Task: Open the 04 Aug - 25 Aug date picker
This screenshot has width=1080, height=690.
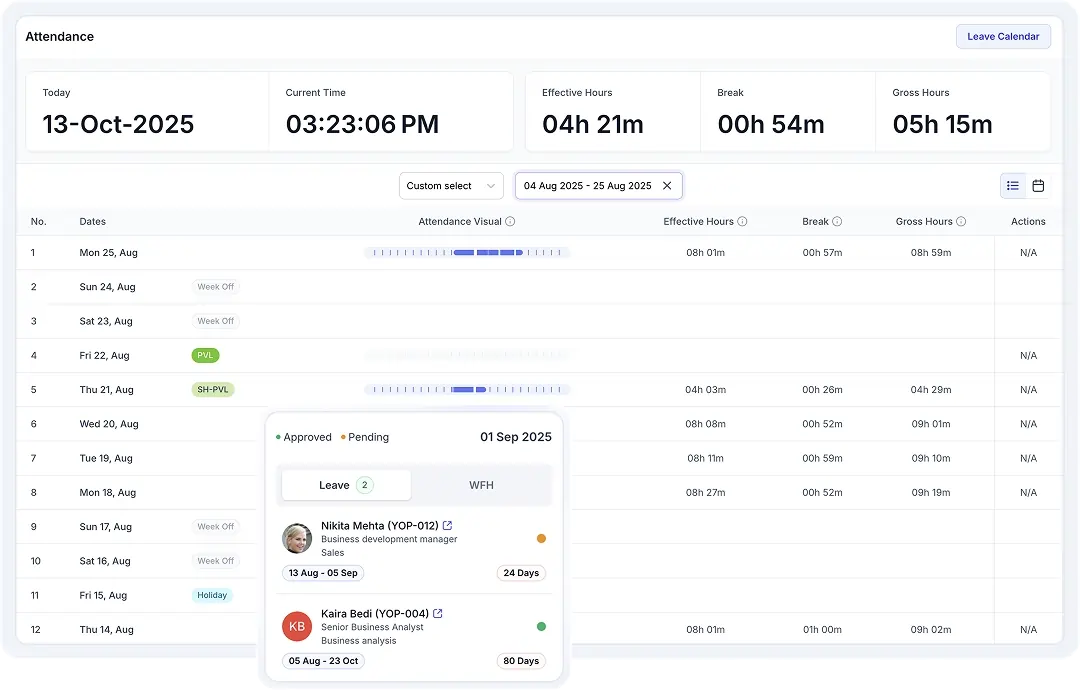Action: point(587,186)
